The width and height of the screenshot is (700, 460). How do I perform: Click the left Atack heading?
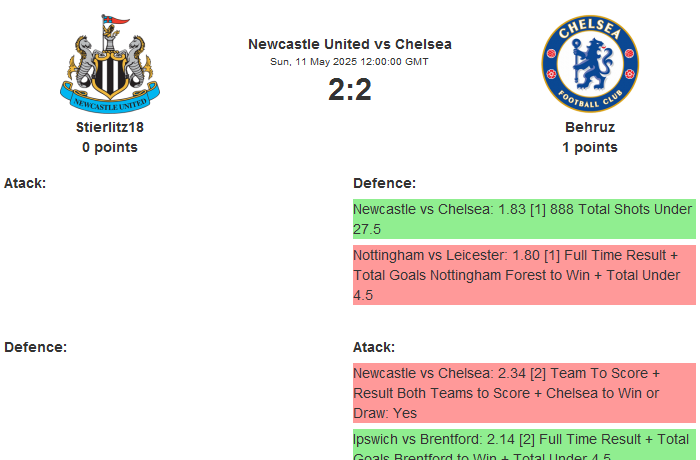(25, 183)
